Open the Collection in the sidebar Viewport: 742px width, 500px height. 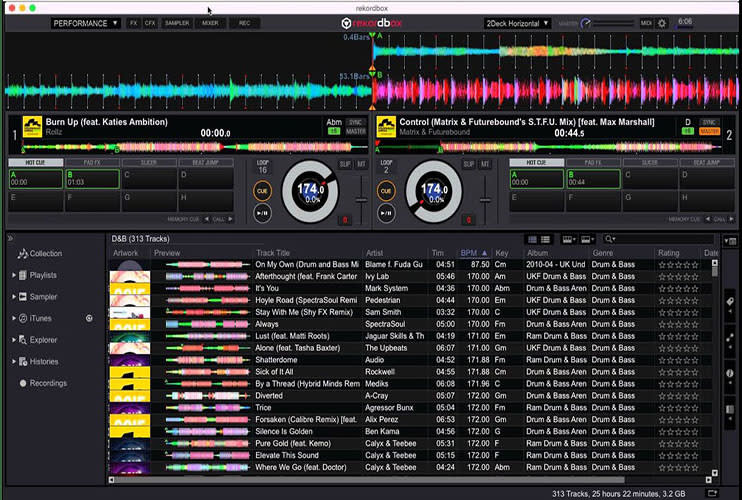[x=40, y=254]
